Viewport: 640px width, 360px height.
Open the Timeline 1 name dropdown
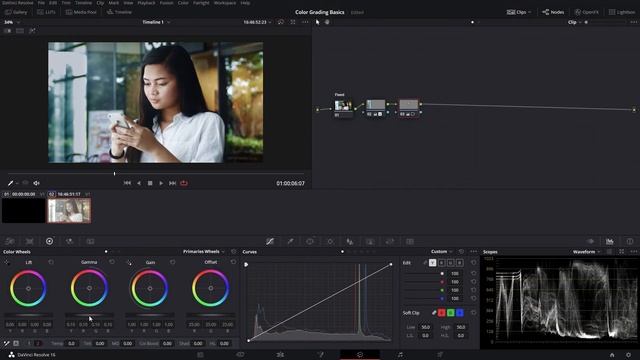156,22
